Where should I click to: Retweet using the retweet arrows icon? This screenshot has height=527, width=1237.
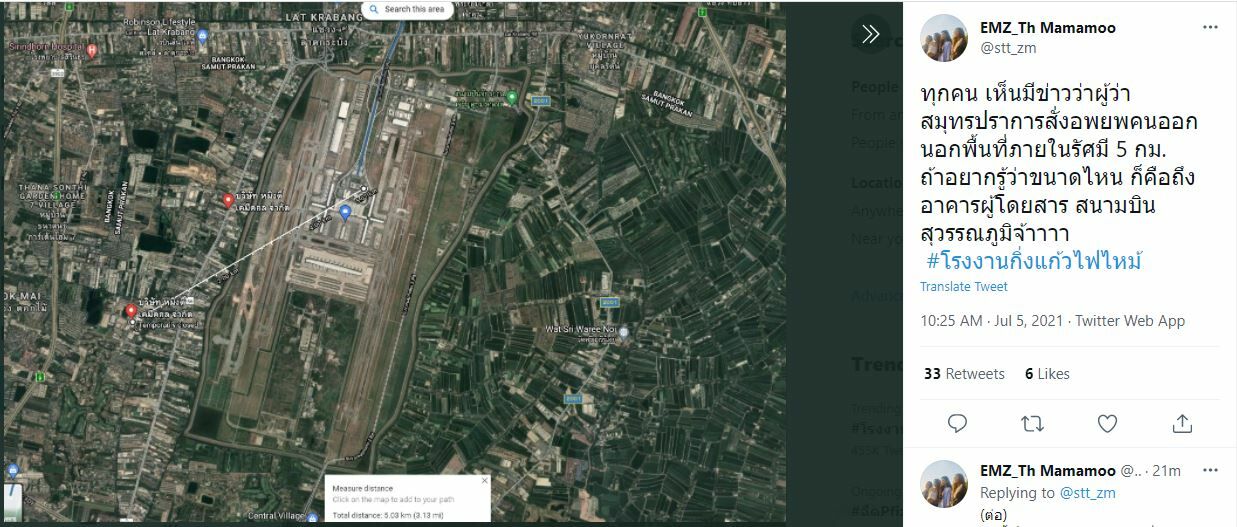(1032, 423)
